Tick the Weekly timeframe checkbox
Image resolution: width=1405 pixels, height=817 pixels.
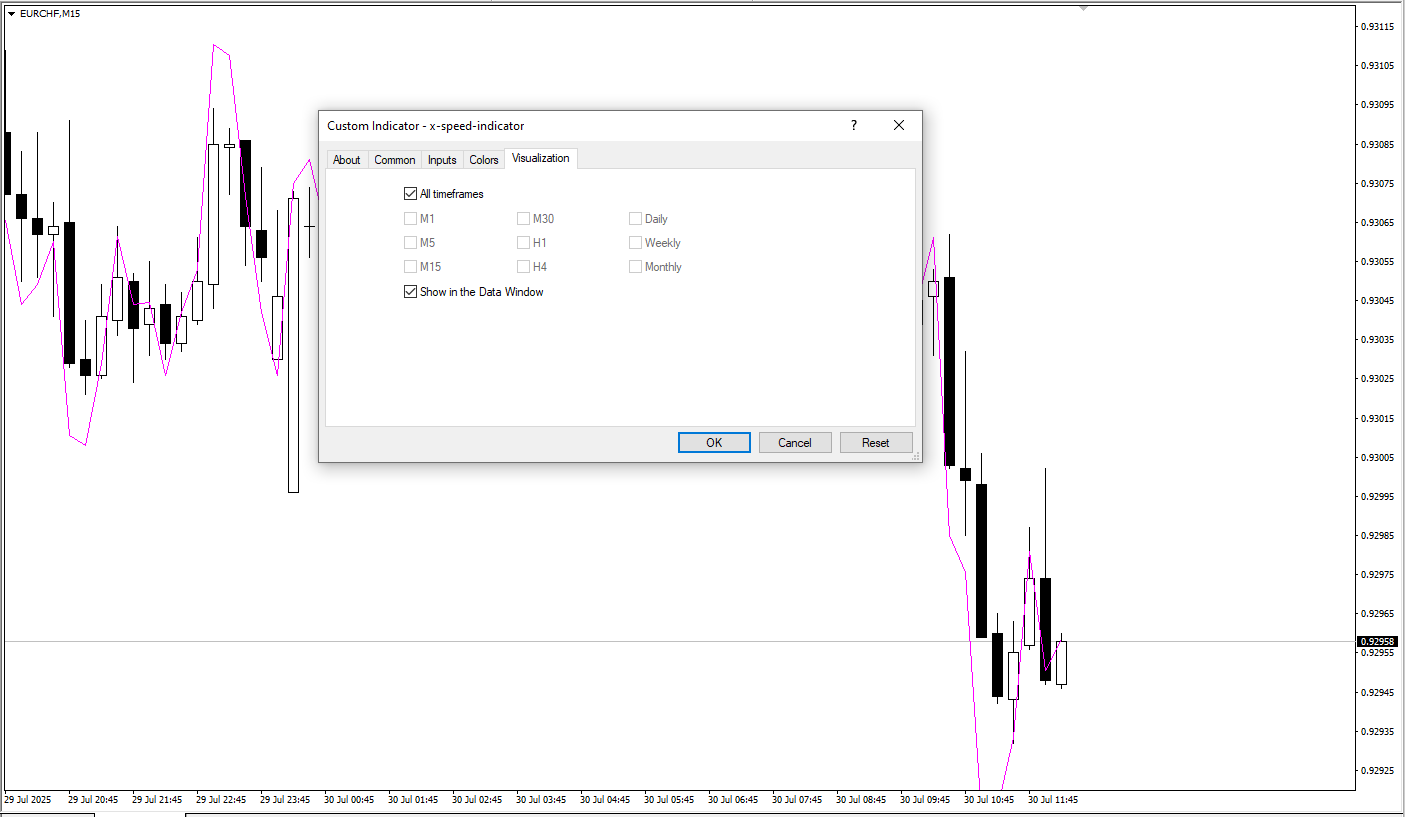pos(635,243)
